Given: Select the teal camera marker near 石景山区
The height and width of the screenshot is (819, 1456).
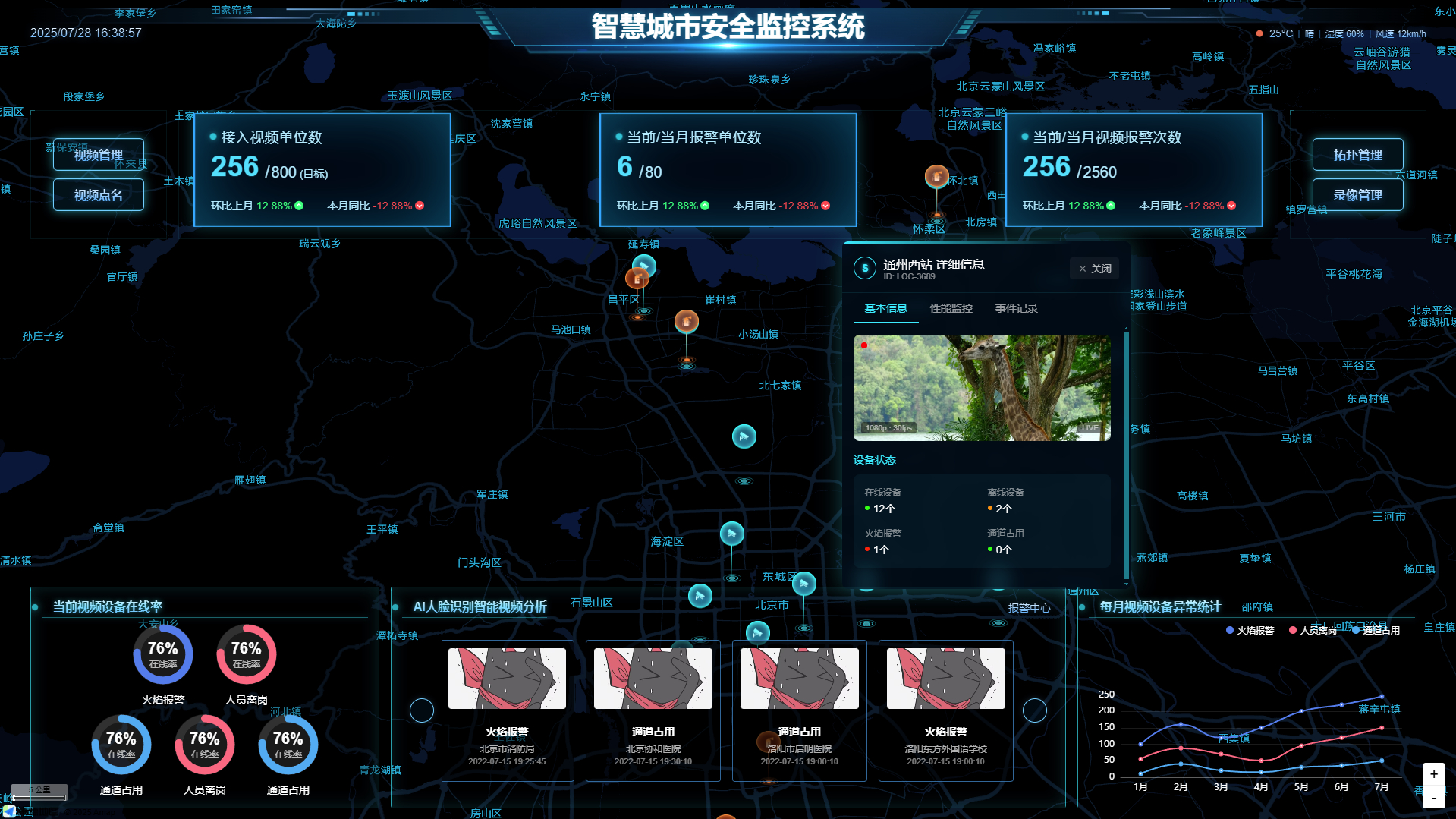Looking at the screenshot, I should [x=700, y=596].
